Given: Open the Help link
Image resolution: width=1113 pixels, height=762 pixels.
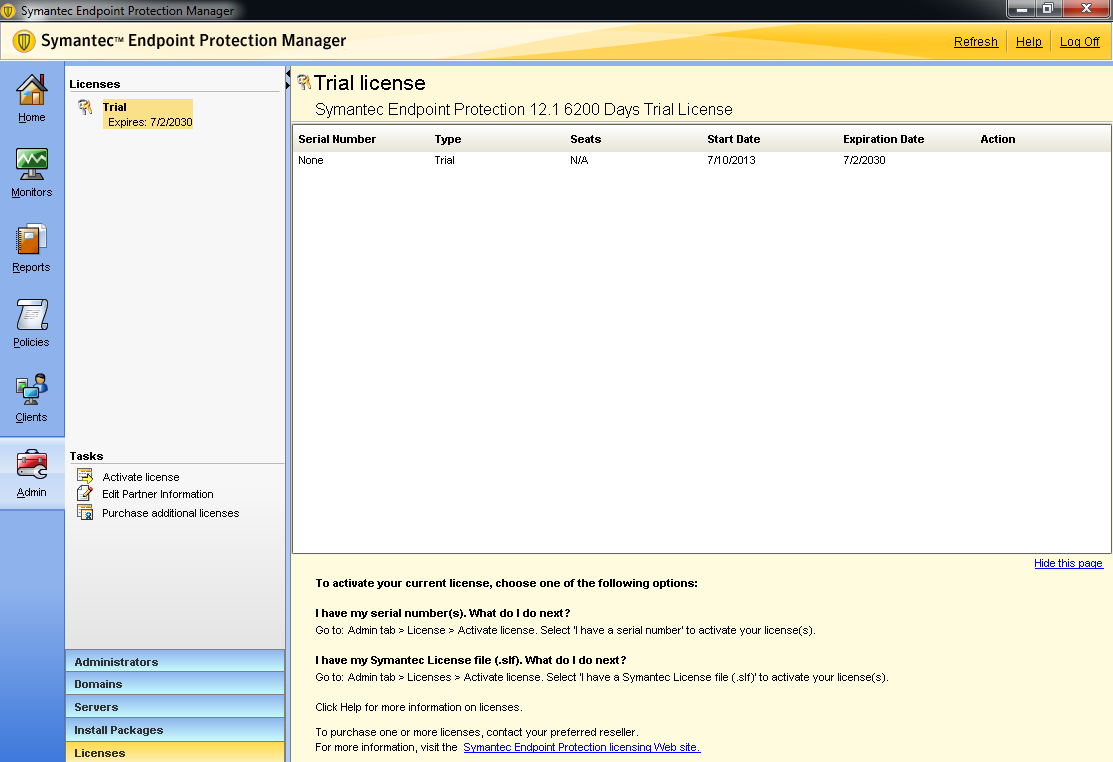Looking at the screenshot, I should pyautogui.click(x=1029, y=42).
